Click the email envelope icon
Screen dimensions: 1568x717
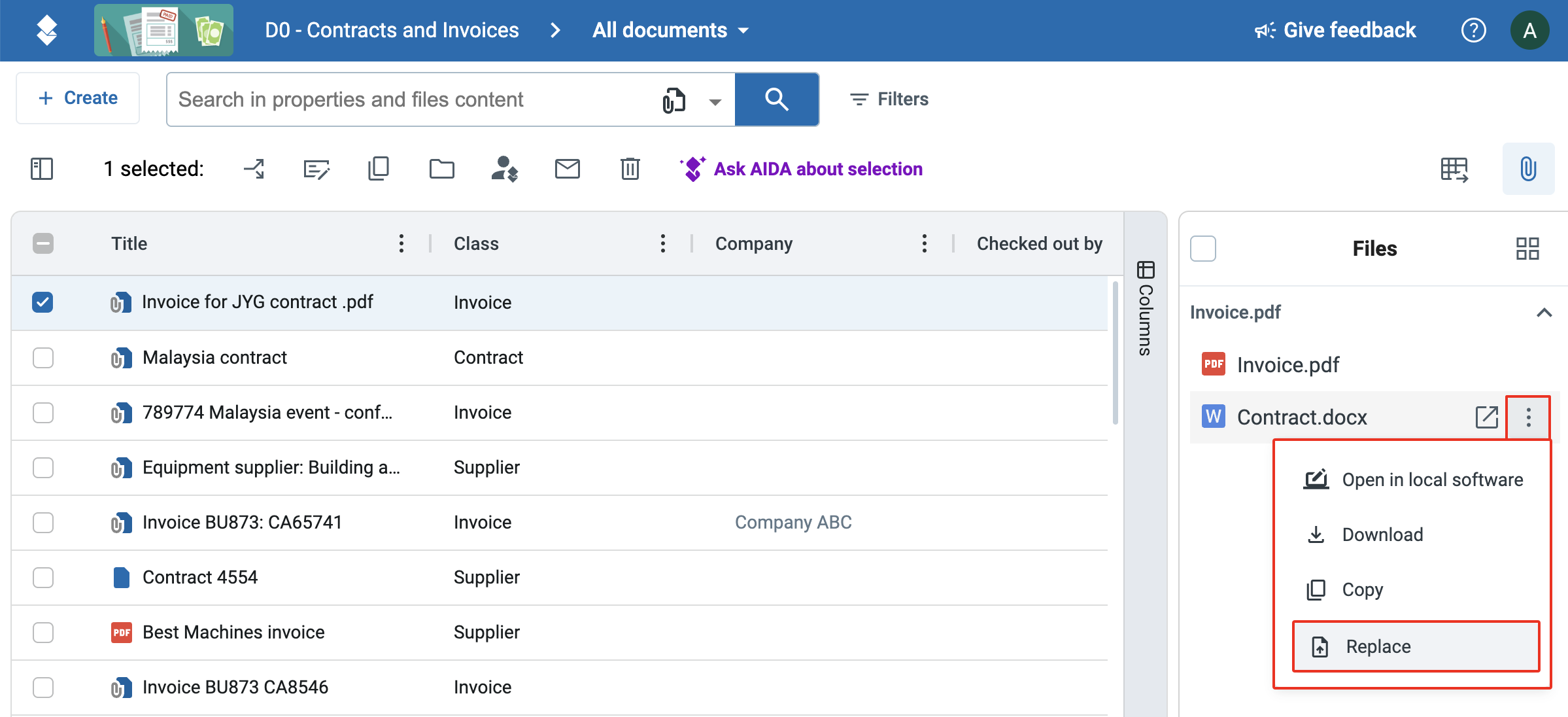(x=567, y=169)
